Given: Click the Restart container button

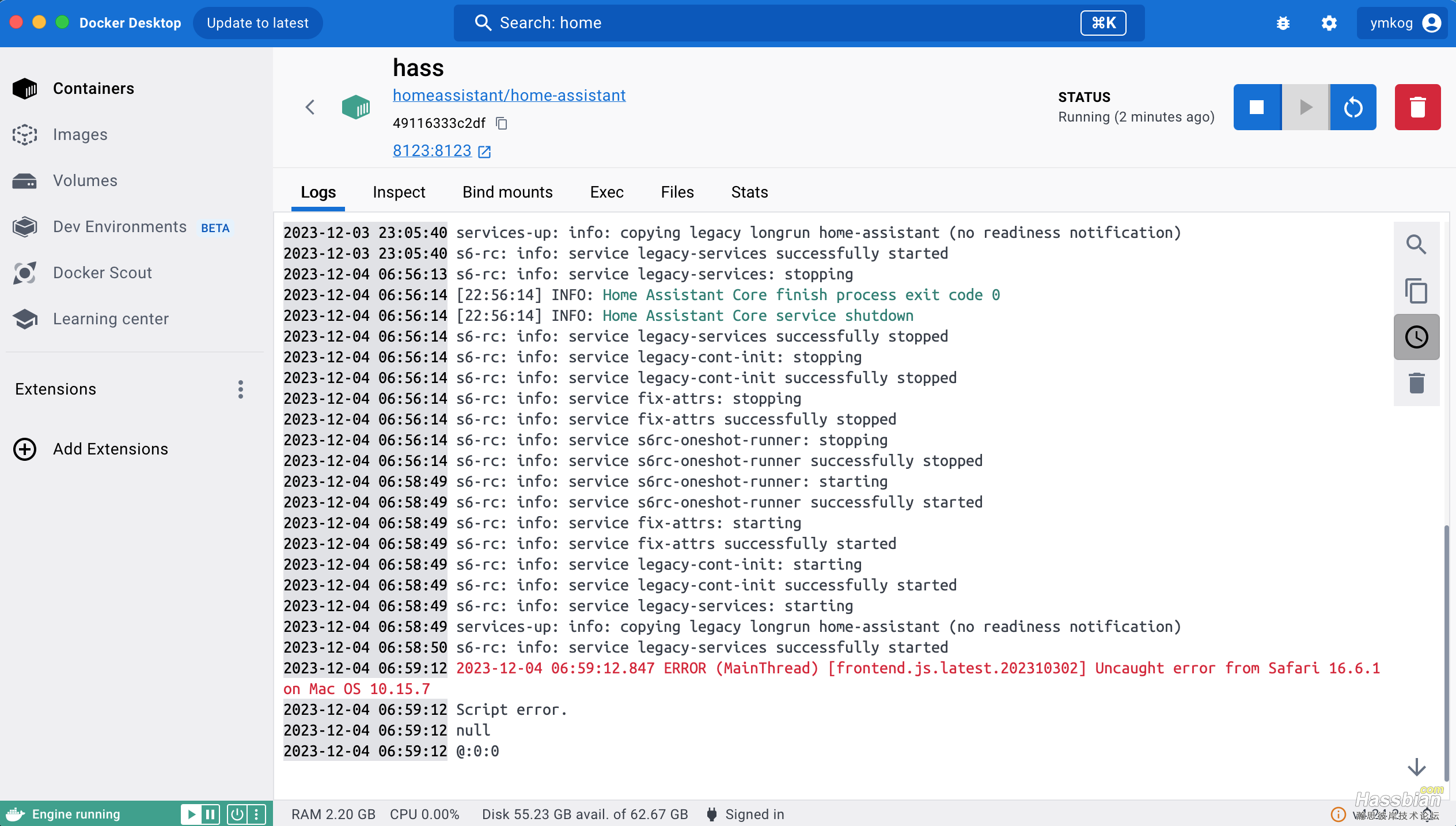Looking at the screenshot, I should (x=1353, y=107).
